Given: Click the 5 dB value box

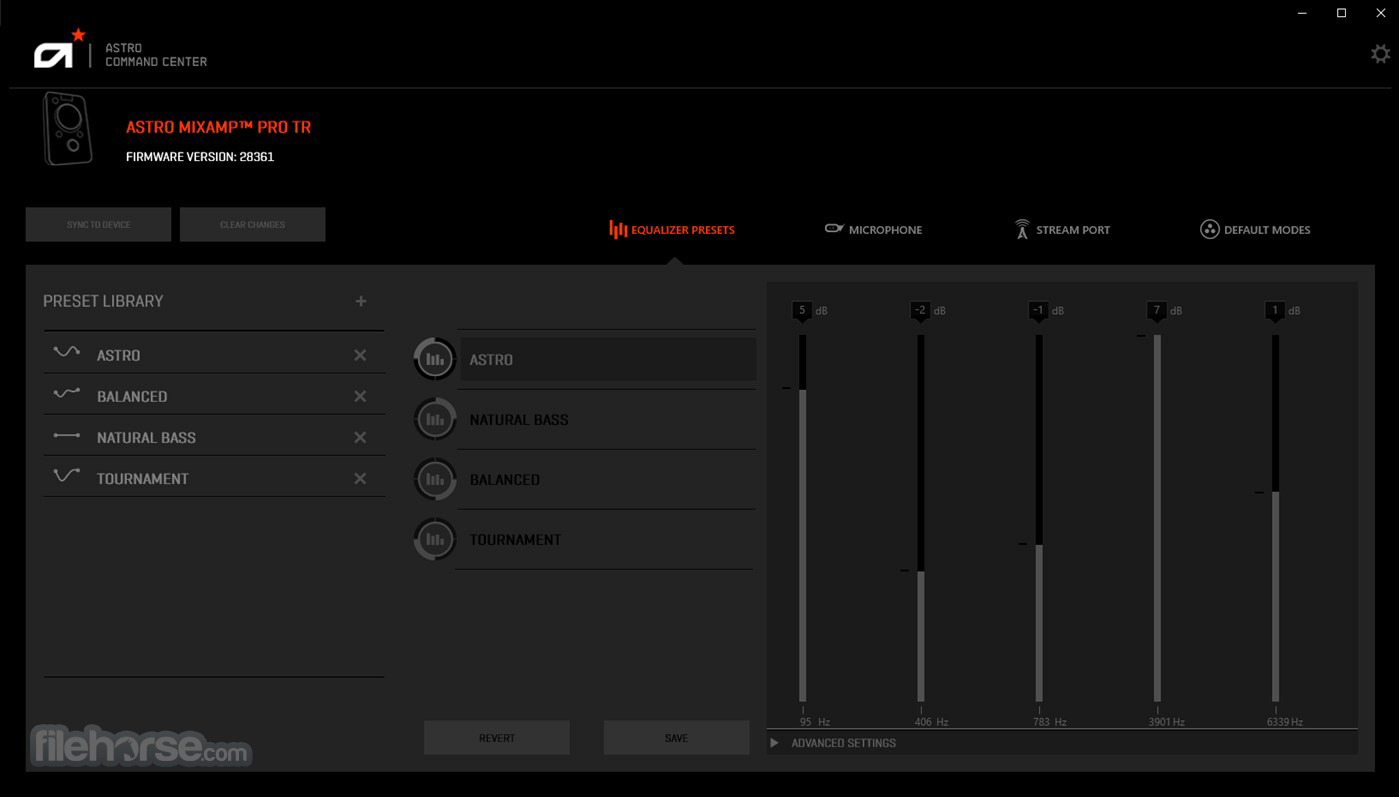Looking at the screenshot, I should (x=802, y=311).
